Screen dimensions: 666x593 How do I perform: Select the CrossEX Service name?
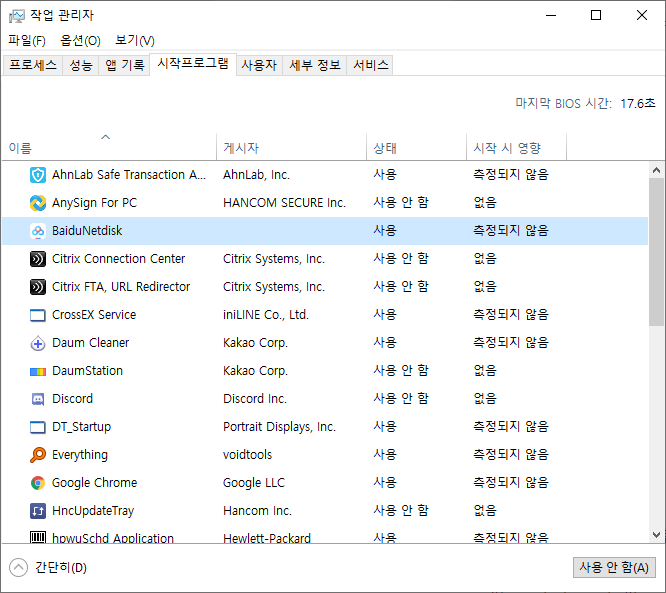pyautogui.click(x=94, y=315)
